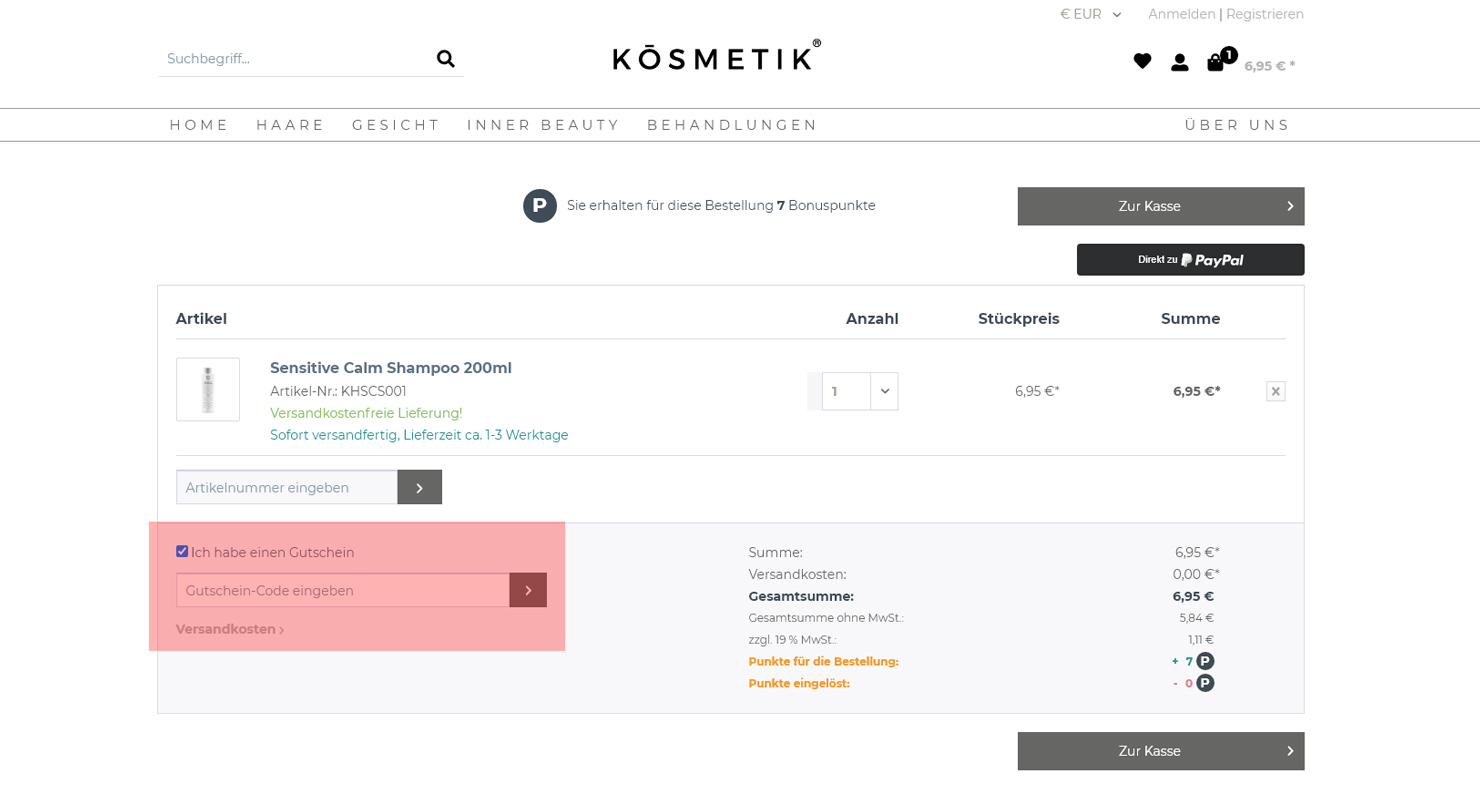
Task: Click P icon beside Punkte für die Bestellung
Action: [x=1205, y=661]
